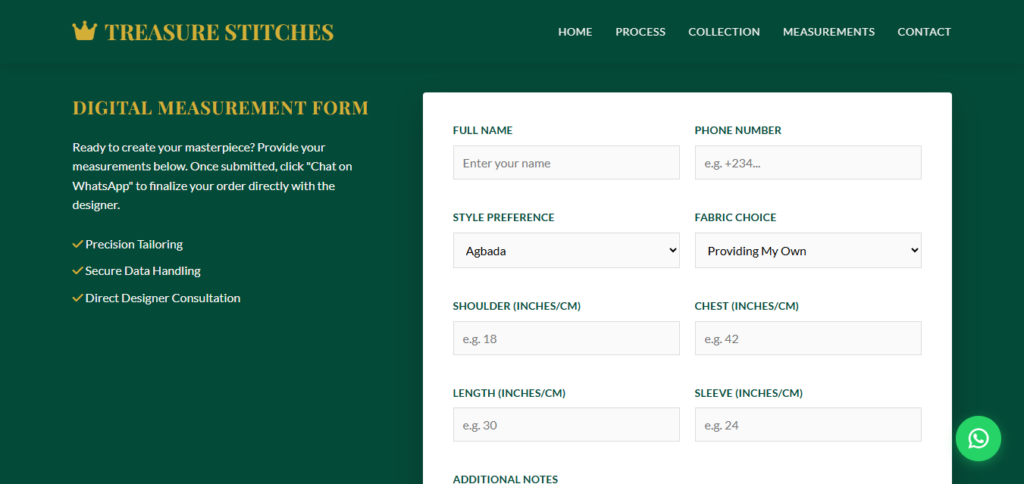1024x484 pixels.
Task: Go to the Home menu item
Action: (x=575, y=32)
